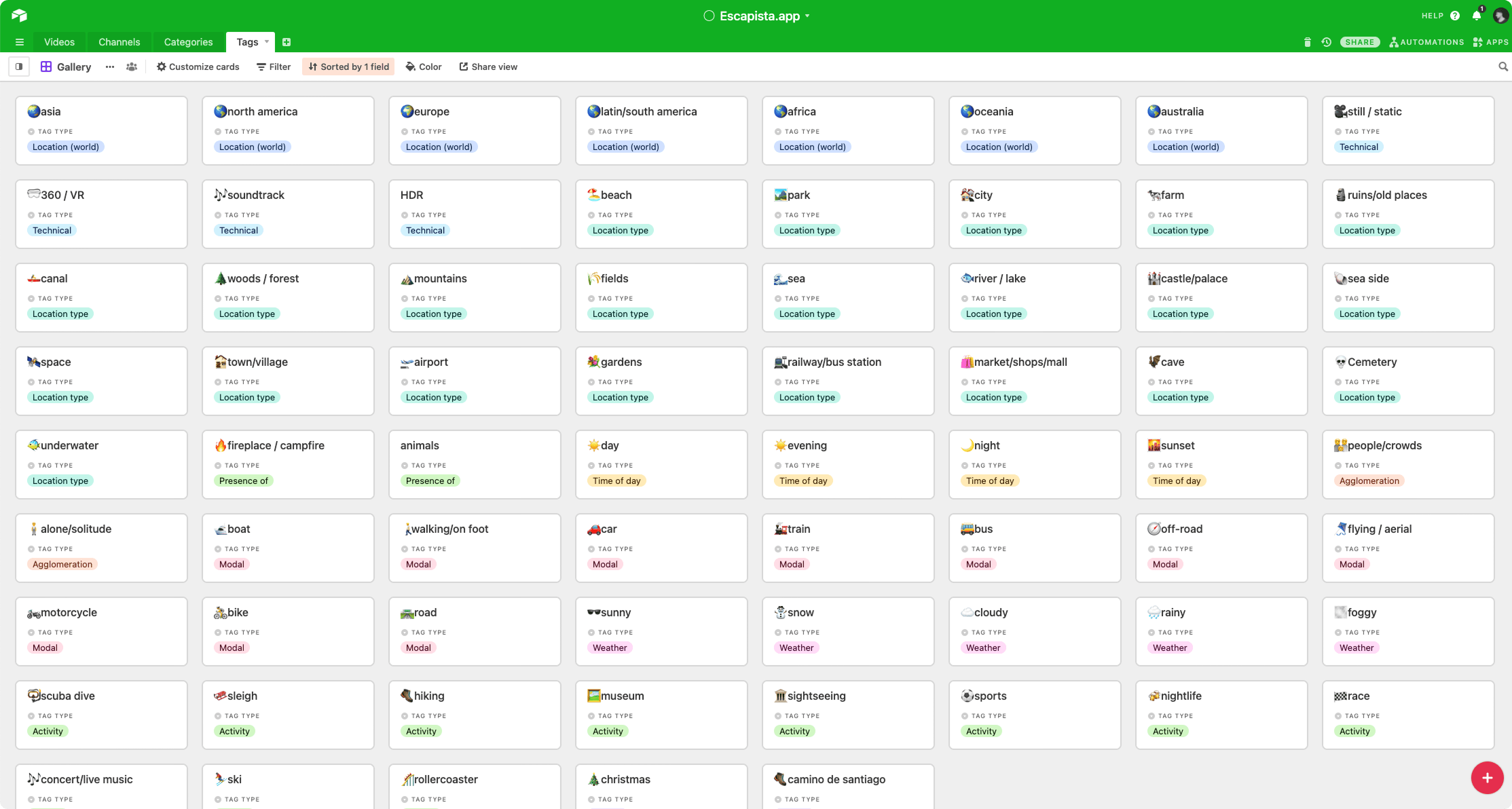Click the collaborators people icon

[x=132, y=67]
